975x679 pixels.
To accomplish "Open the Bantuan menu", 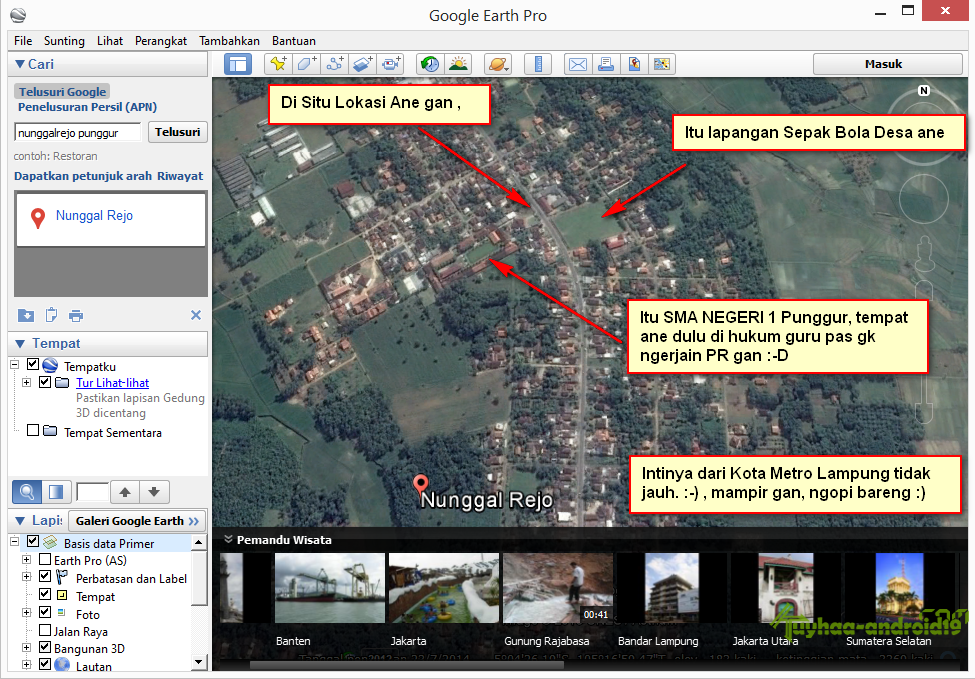I will (x=293, y=40).
